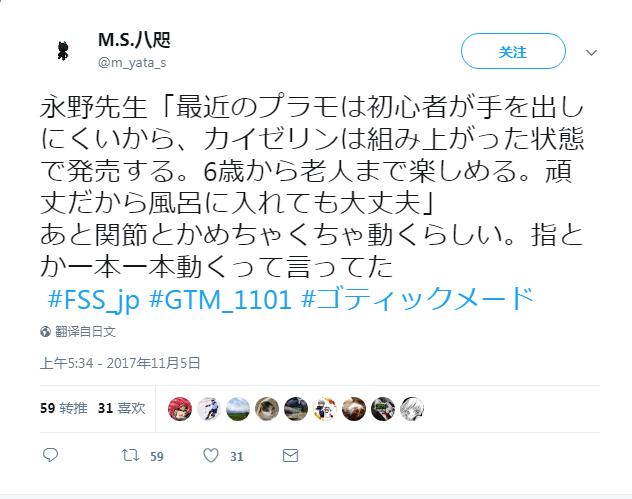The width and height of the screenshot is (632, 499).
Task: View the 59 转推 retweets list
Action: tap(64, 408)
